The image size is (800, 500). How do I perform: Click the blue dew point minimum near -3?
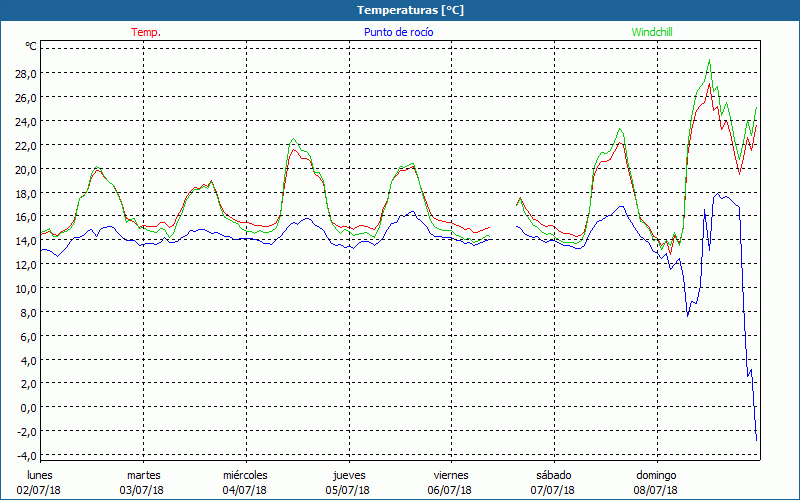pos(756,439)
